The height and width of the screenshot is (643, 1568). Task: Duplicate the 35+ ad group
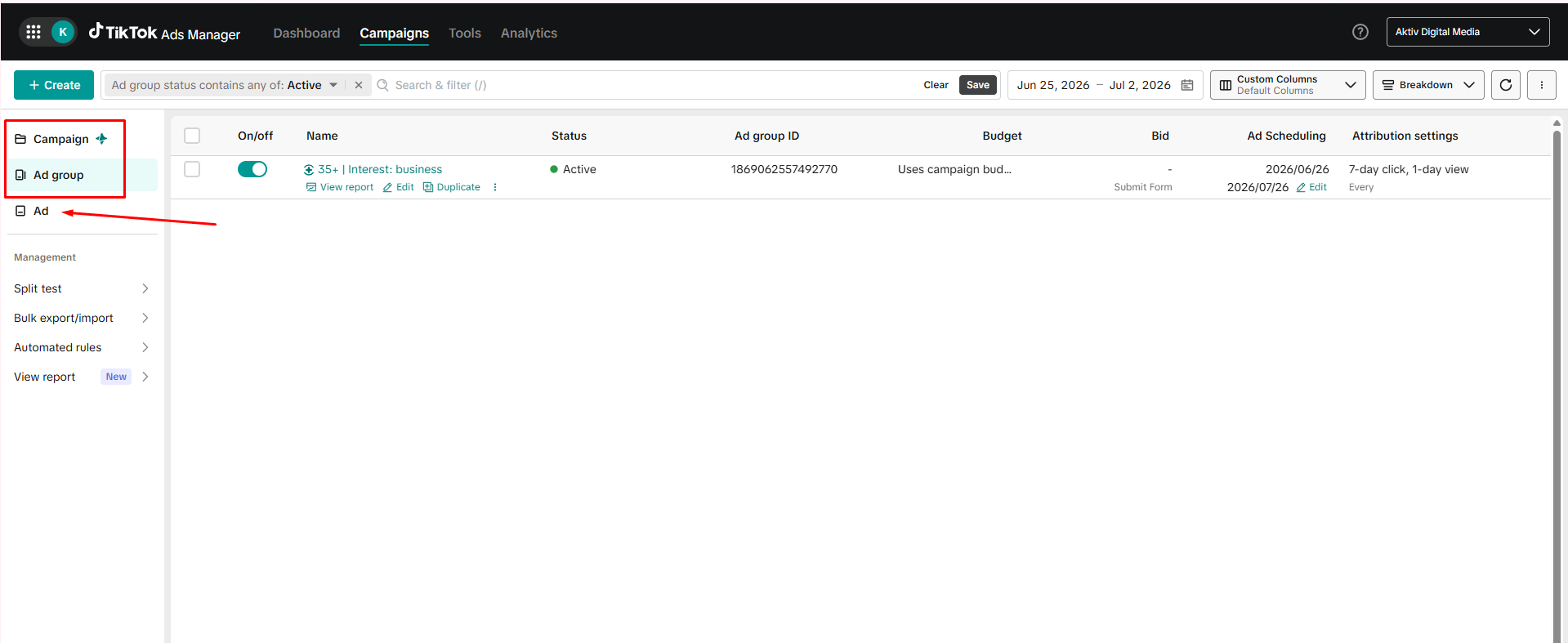click(452, 187)
